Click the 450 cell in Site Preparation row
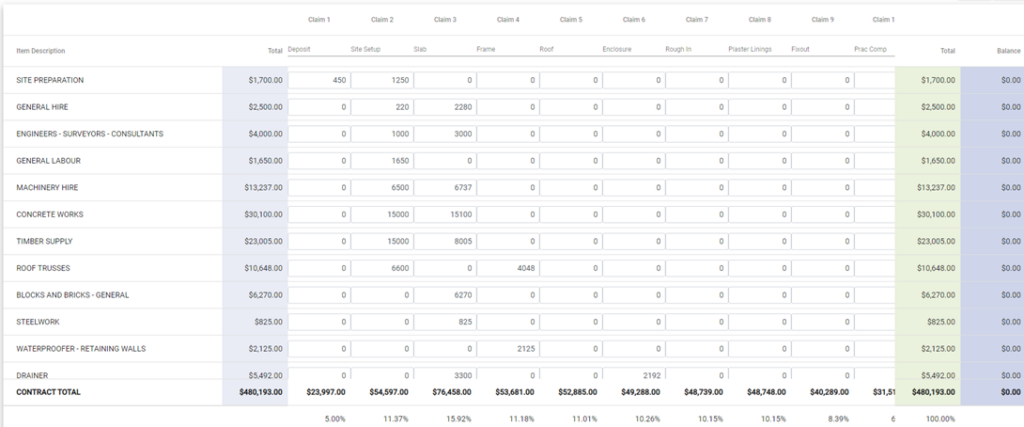 (x=318, y=80)
